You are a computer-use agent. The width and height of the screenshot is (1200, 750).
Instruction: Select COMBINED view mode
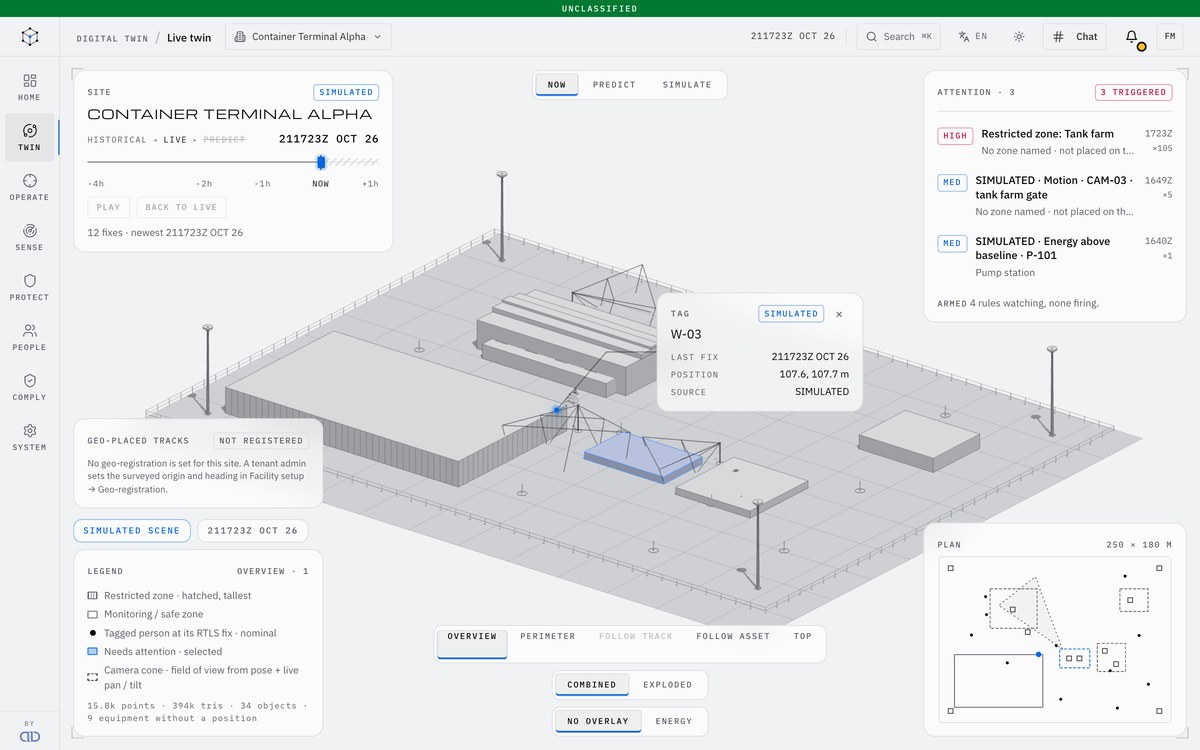coord(592,685)
